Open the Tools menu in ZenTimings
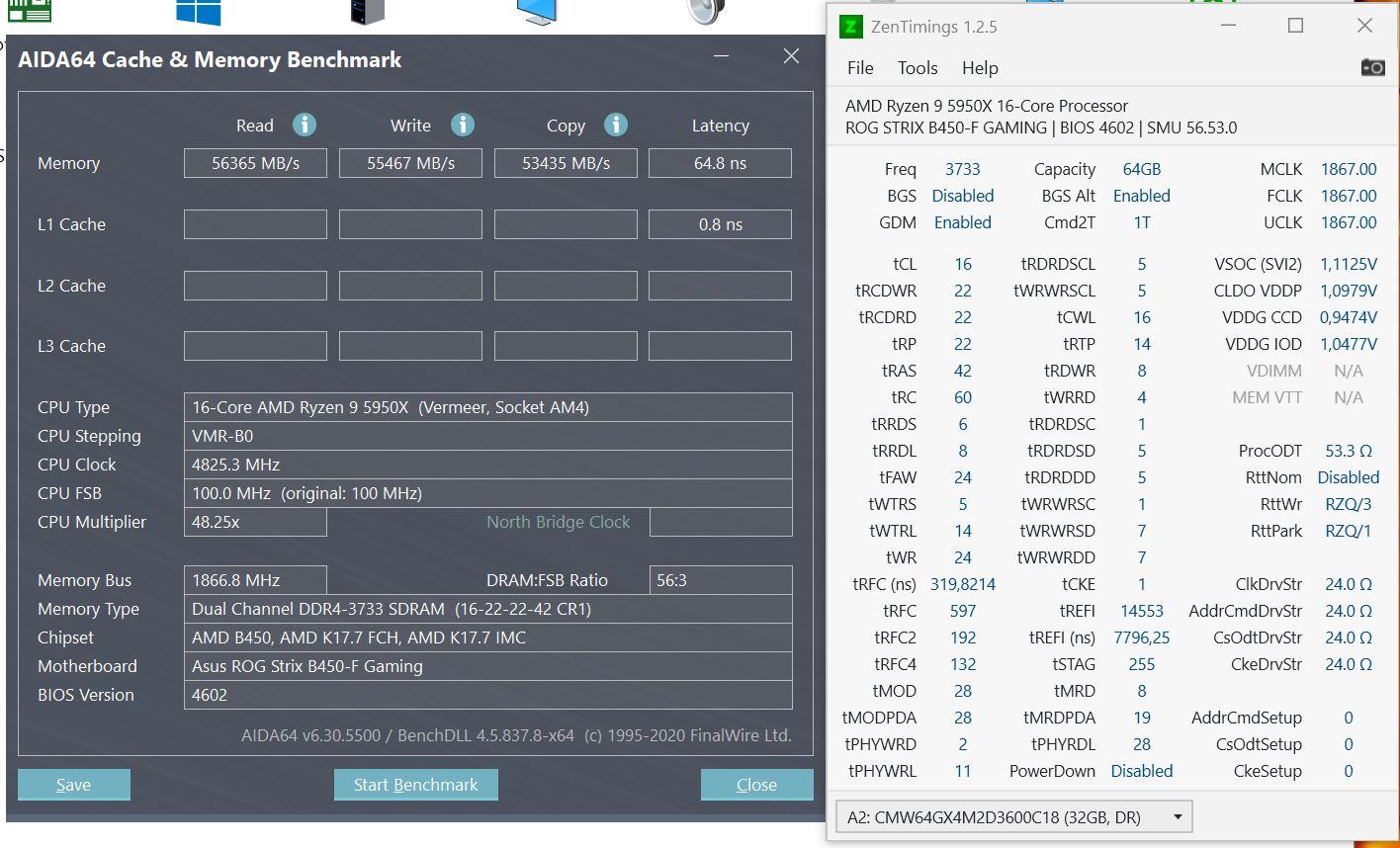Viewport: 1400px width, 848px height. click(918, 68)
